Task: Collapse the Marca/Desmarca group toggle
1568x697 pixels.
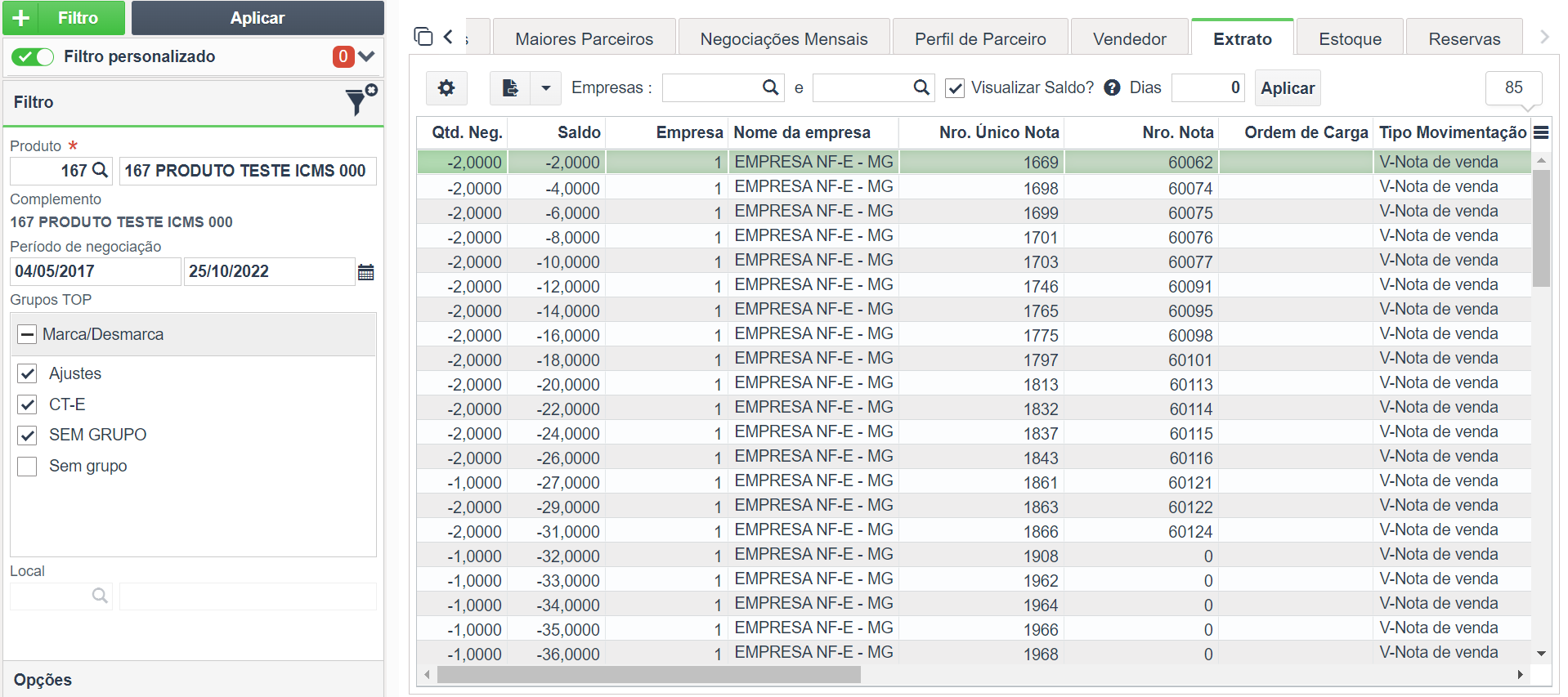Action: point(27,334)
